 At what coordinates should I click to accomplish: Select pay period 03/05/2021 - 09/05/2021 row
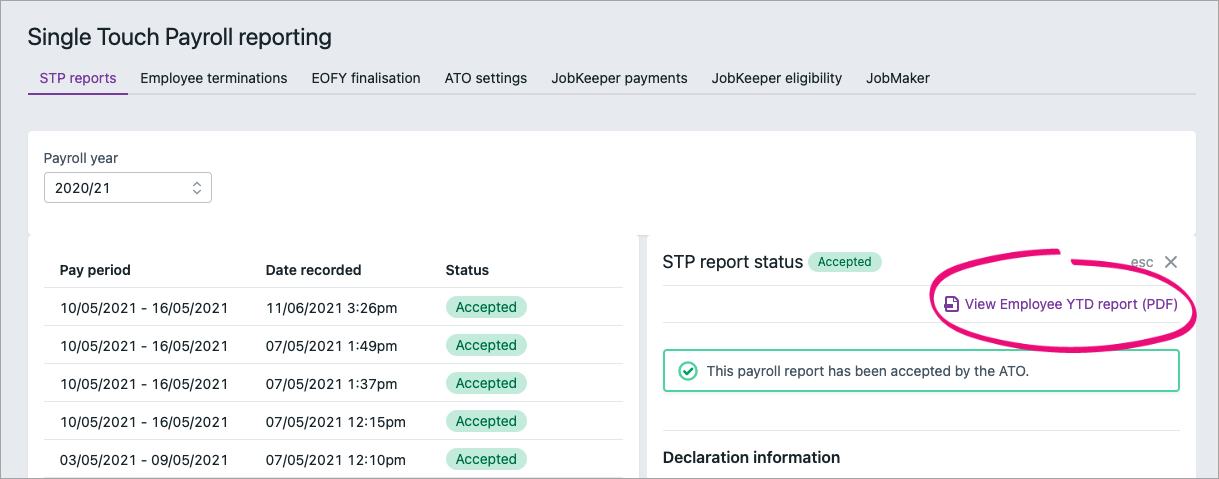pos(144,460)
